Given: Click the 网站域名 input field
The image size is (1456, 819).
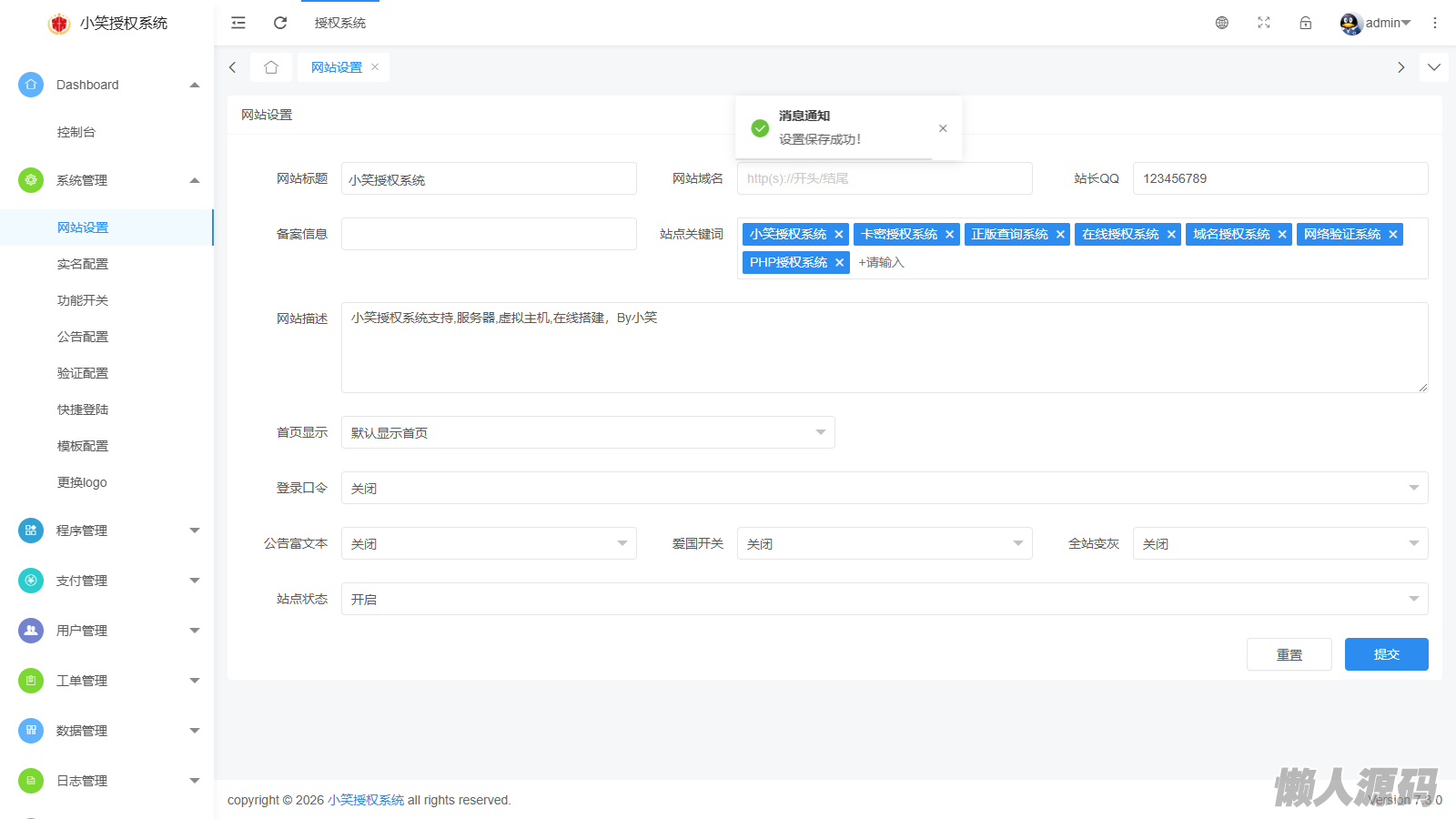Looking at the screenshot, I should pos(884,178).
